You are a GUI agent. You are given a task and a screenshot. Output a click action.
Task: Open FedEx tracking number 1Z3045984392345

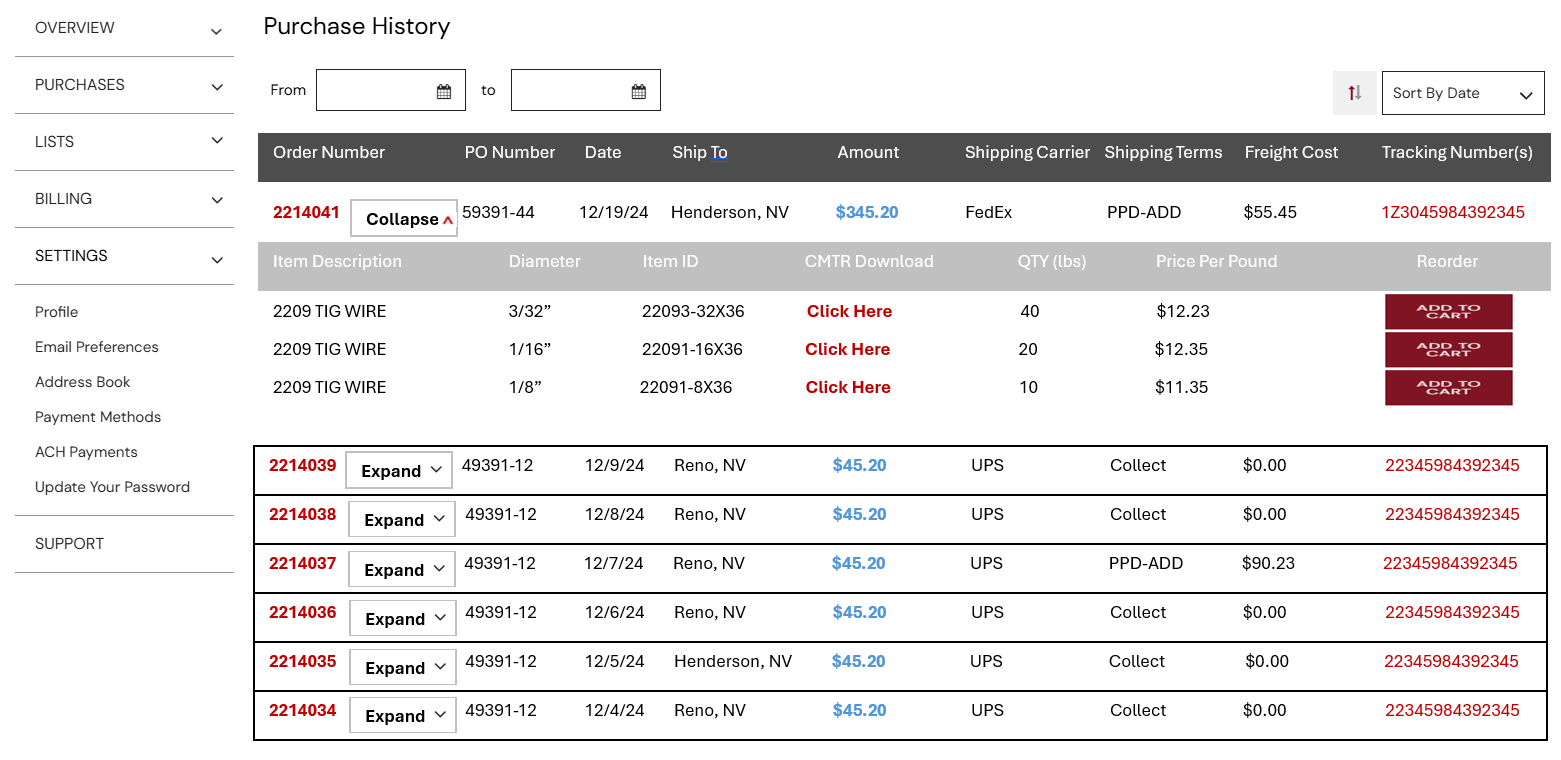(1452, 212)
